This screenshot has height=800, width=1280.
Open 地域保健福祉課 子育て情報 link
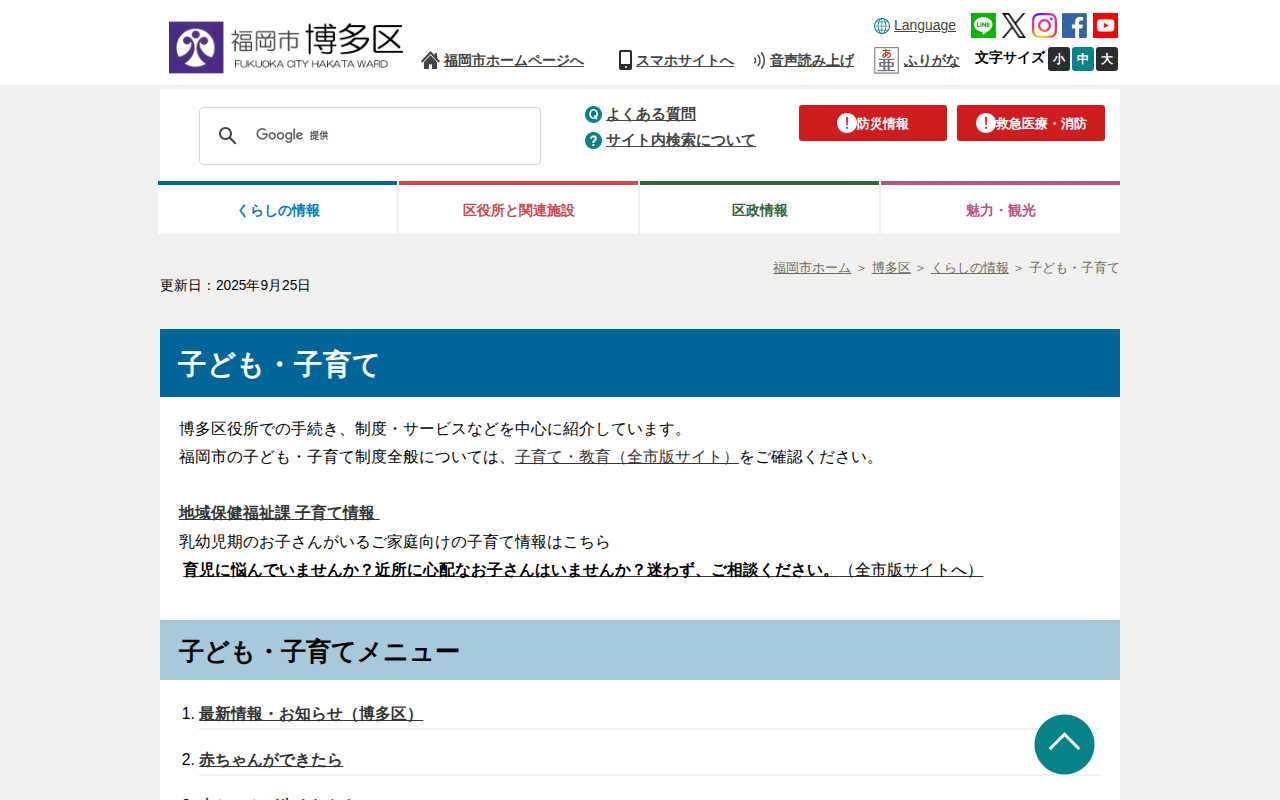[x=279, y=513]
